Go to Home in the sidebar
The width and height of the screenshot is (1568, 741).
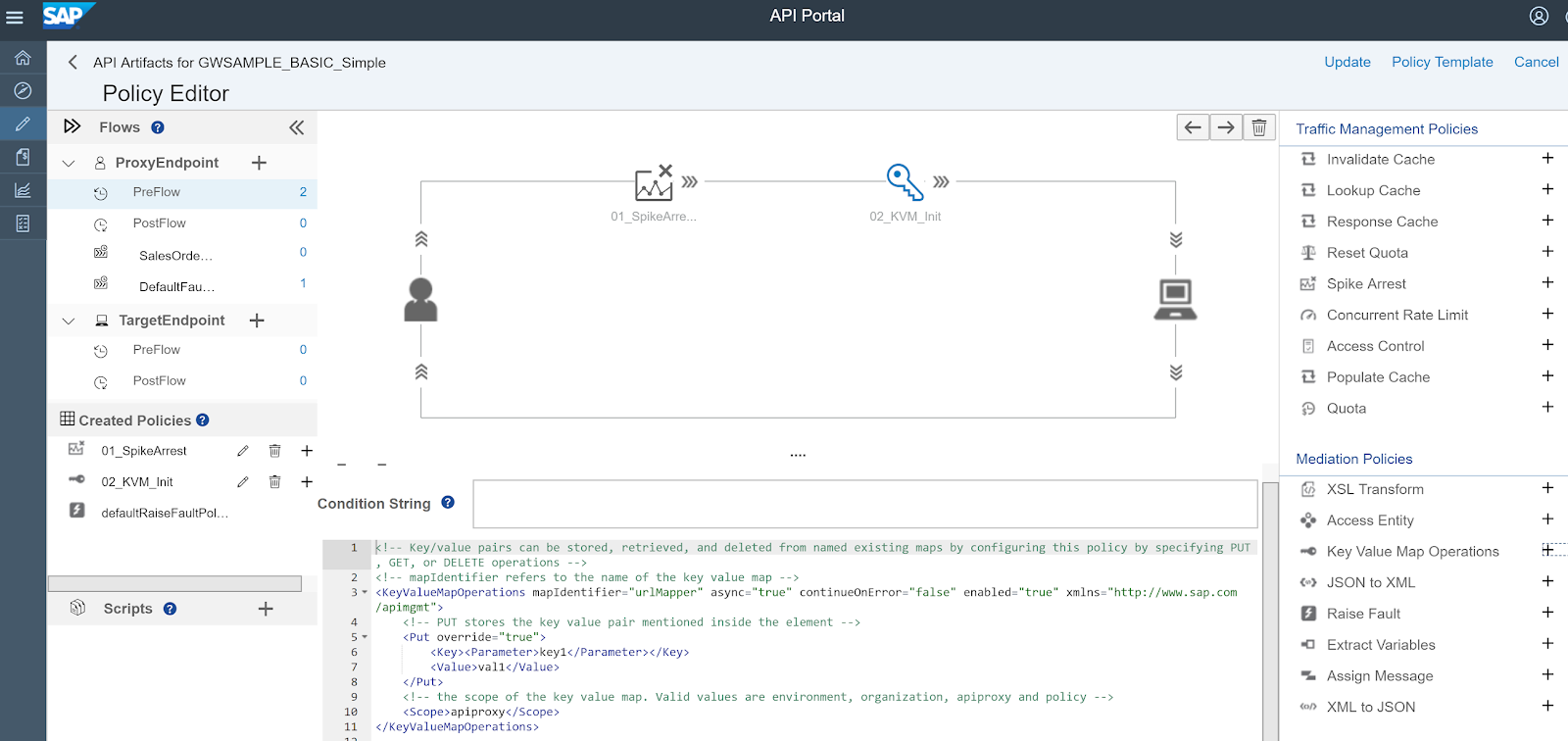coord(23,58)
